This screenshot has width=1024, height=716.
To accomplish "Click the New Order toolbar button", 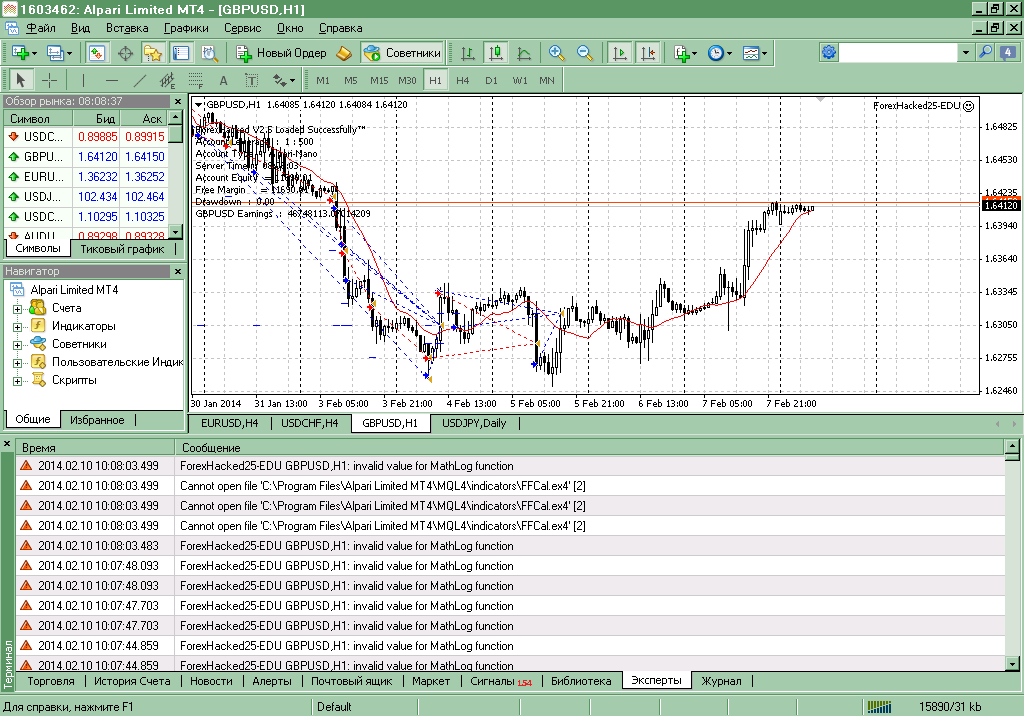I will point(281,53).
